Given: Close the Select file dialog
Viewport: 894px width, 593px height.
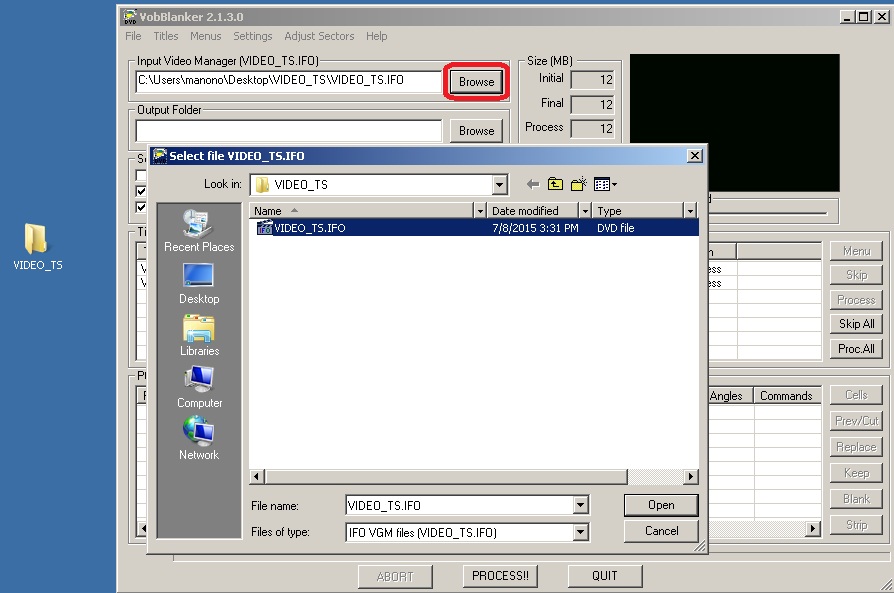Looking at the screenshot, I should [694, 156].
